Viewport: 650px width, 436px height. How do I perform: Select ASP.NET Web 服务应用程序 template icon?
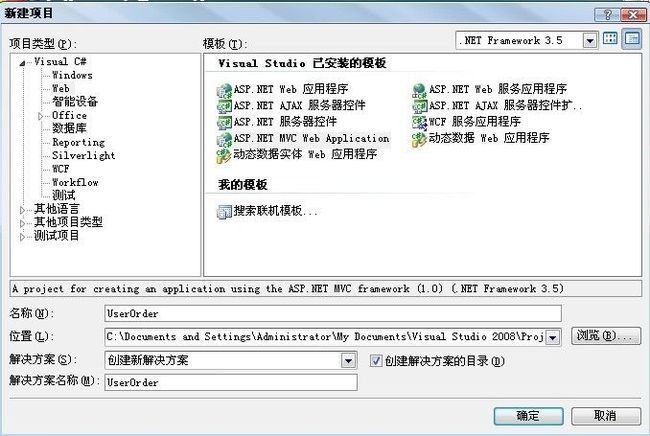(x=419, y=90)
